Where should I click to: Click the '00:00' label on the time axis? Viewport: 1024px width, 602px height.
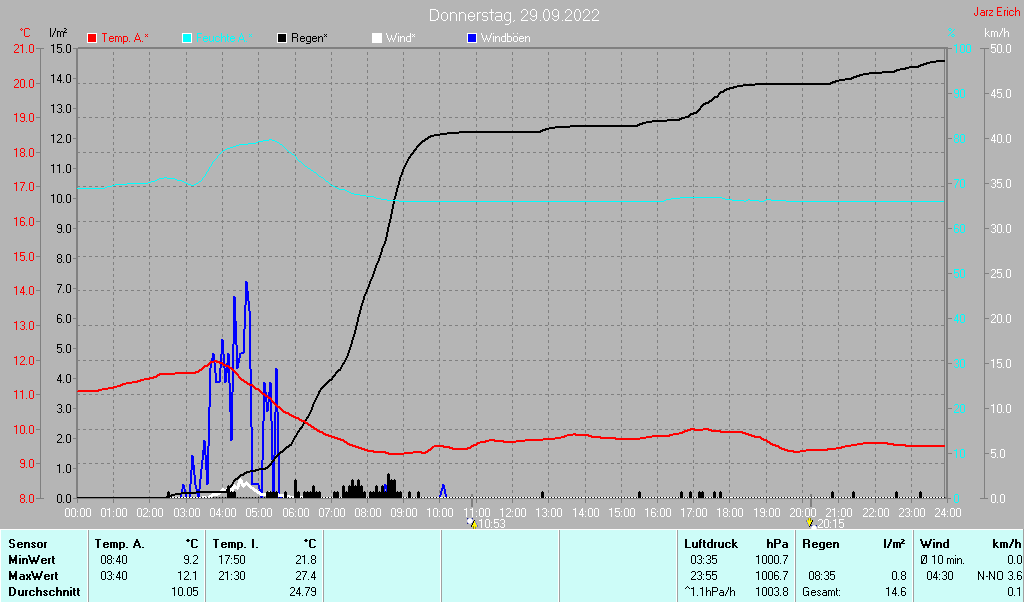(x=78, y=513)
